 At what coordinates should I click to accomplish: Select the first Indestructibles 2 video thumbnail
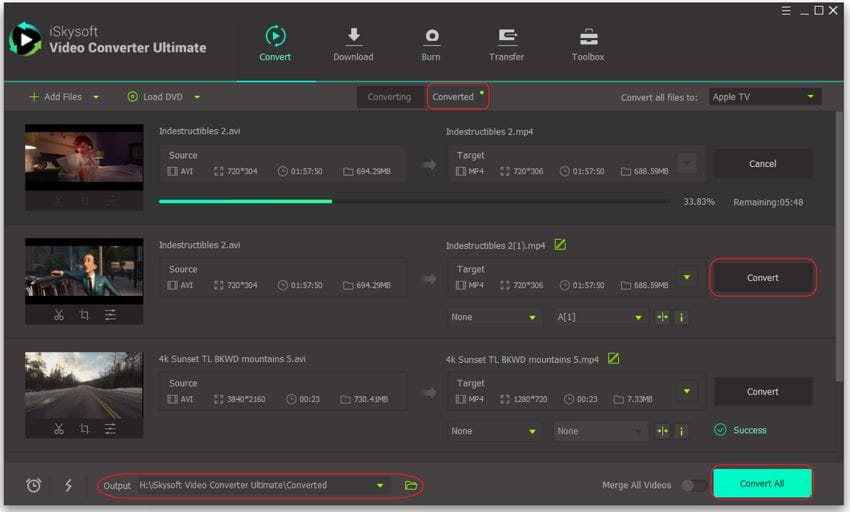tap(84, 157)
